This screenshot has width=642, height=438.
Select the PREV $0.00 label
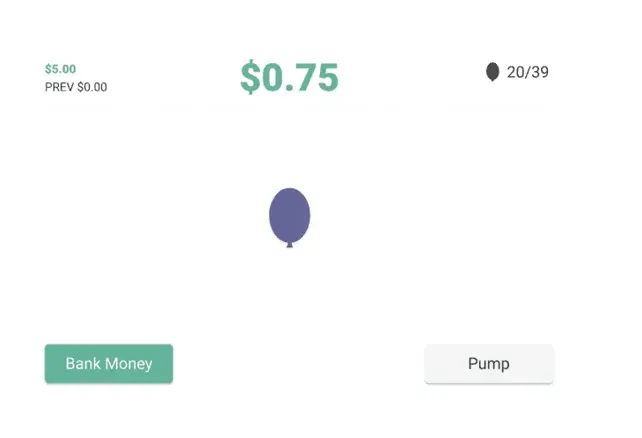pos(76,87)
